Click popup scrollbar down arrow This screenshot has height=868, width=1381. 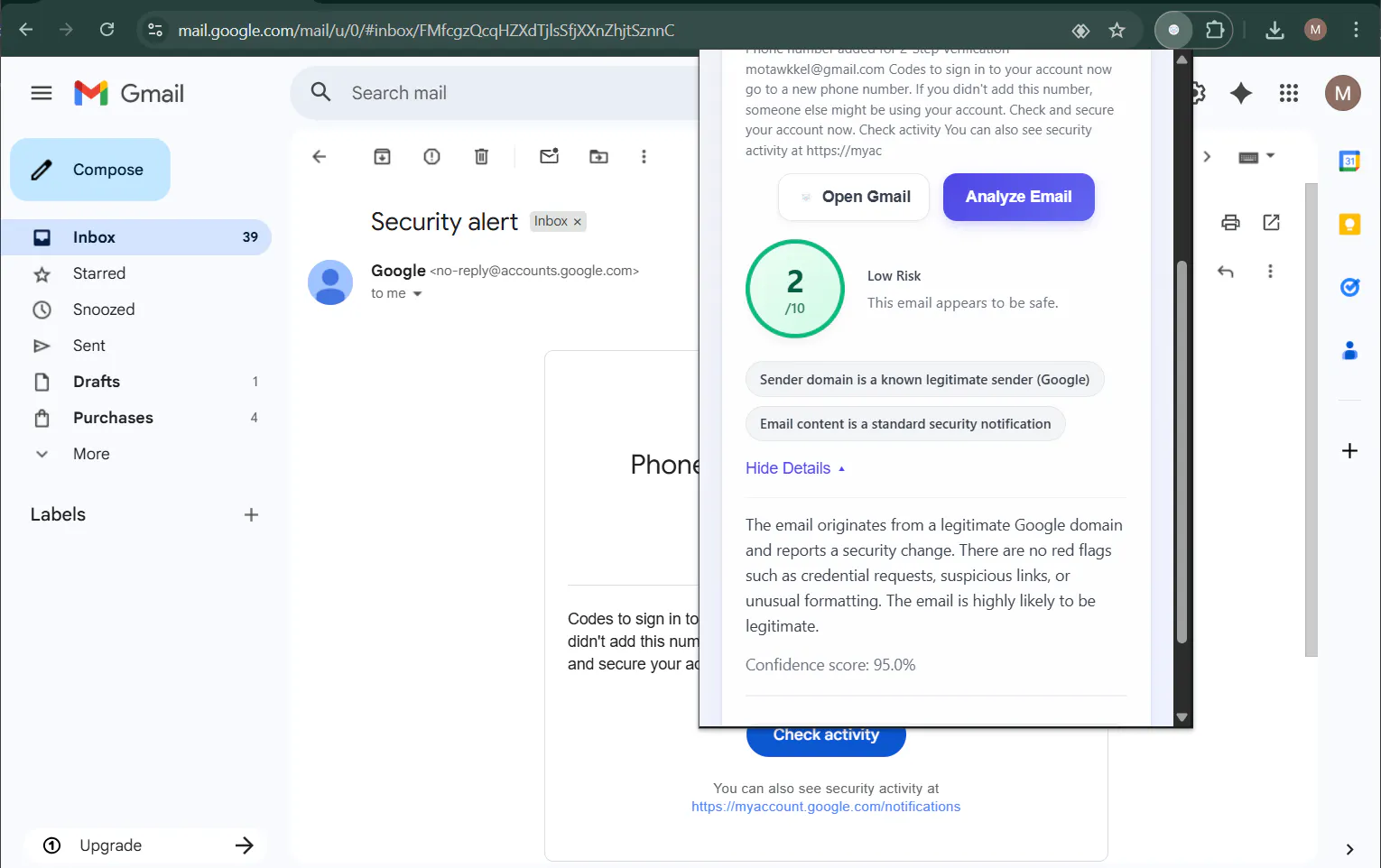1182,718
